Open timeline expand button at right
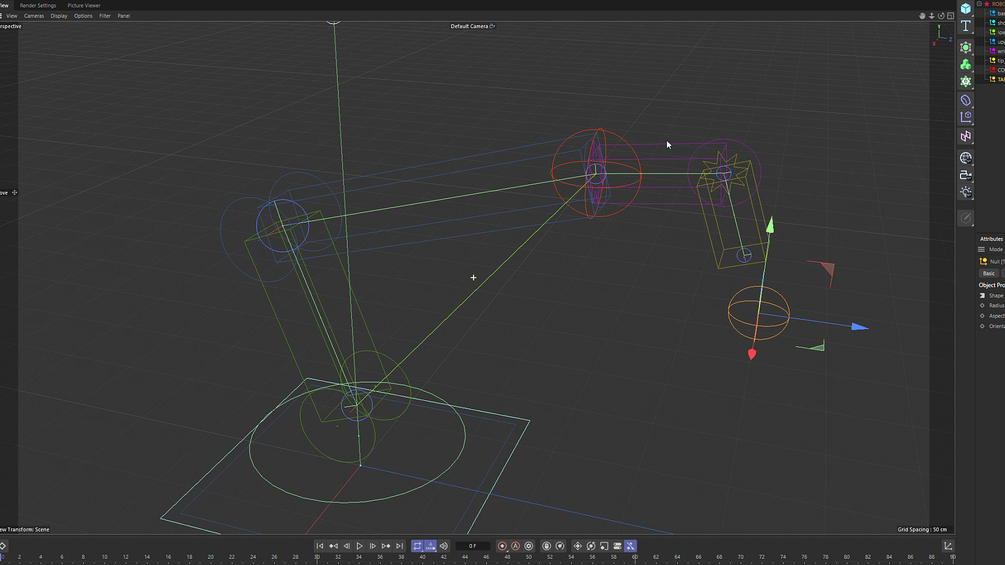Image resolution: width=1005 pixels, height=565 pixels. (x=948, y=546)
